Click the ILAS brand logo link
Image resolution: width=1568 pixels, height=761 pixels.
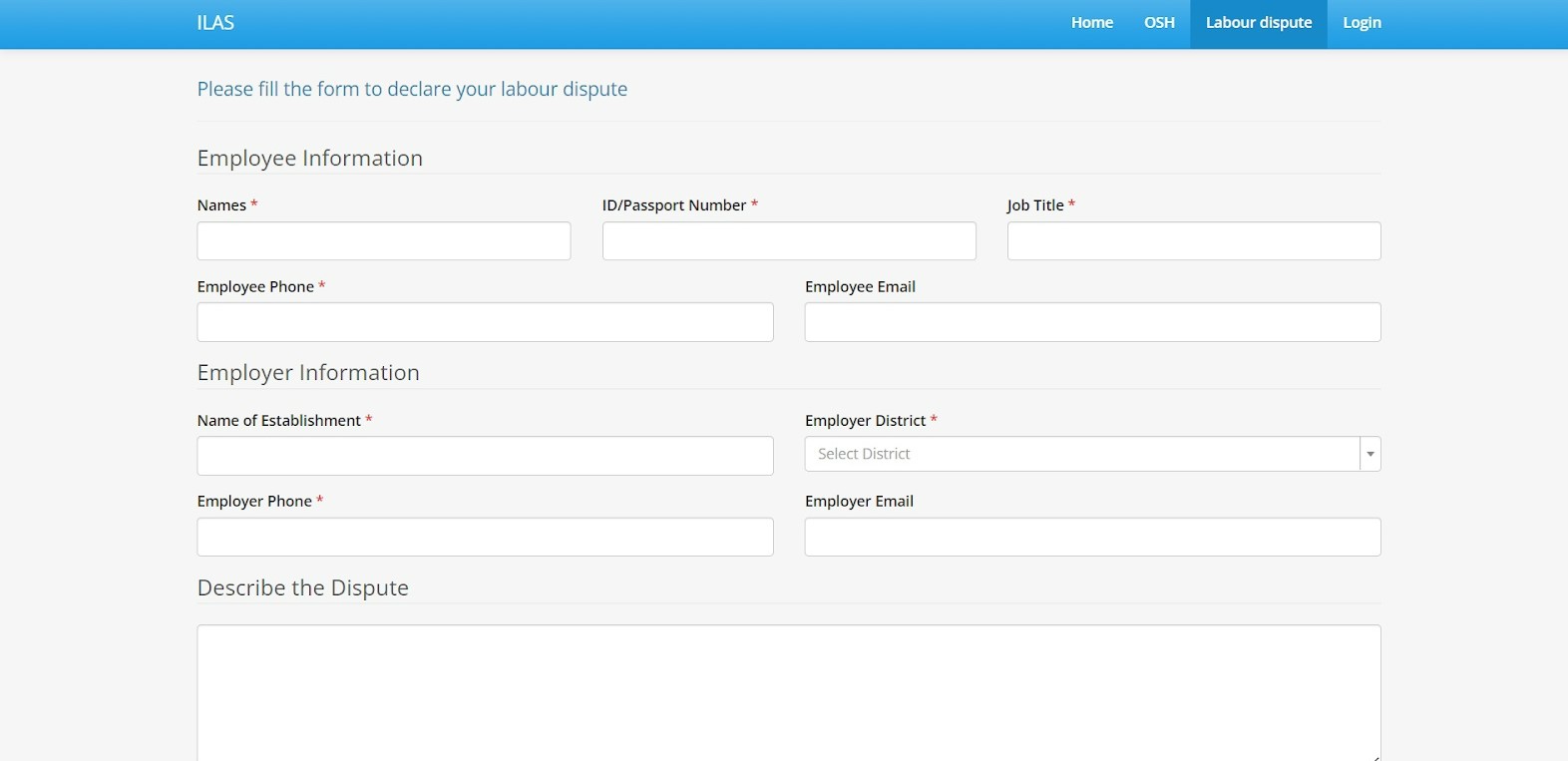[215, 23]
